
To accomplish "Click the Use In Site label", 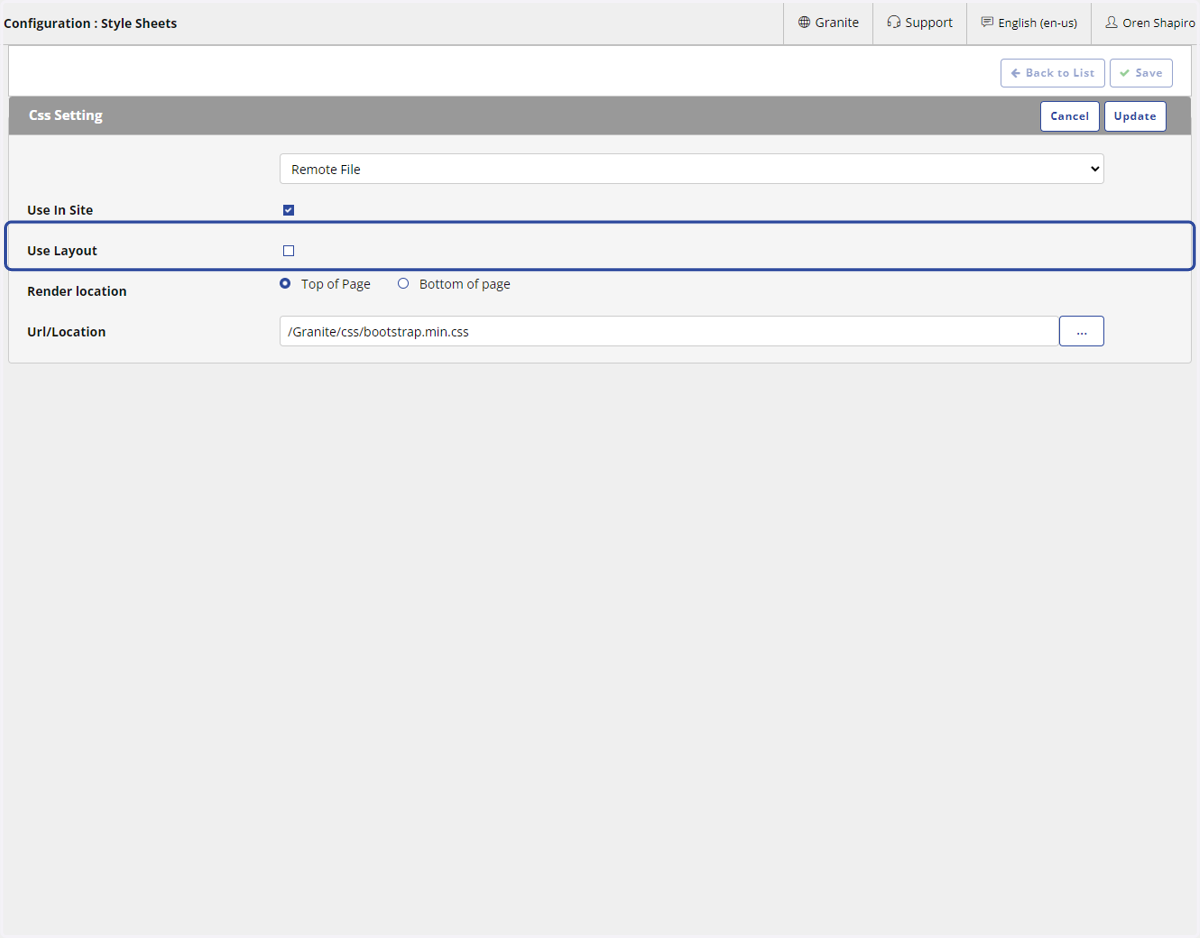I will click(x=60, y=210).
